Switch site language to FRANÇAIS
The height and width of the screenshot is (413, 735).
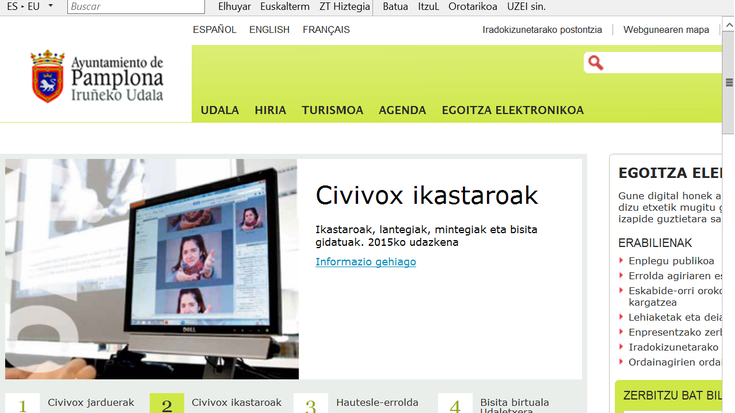tap(326, 30)
